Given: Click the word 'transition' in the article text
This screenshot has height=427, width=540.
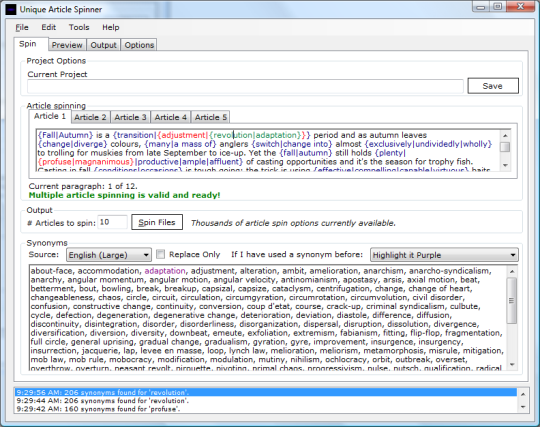Looking at the screenshot, I should click(x=135, y=135).
